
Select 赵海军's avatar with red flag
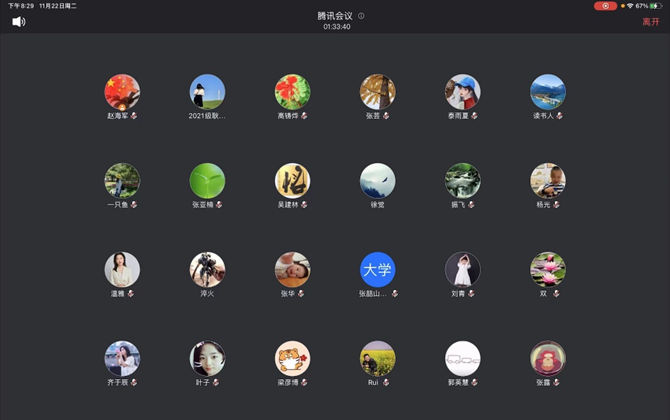point(122,92)
